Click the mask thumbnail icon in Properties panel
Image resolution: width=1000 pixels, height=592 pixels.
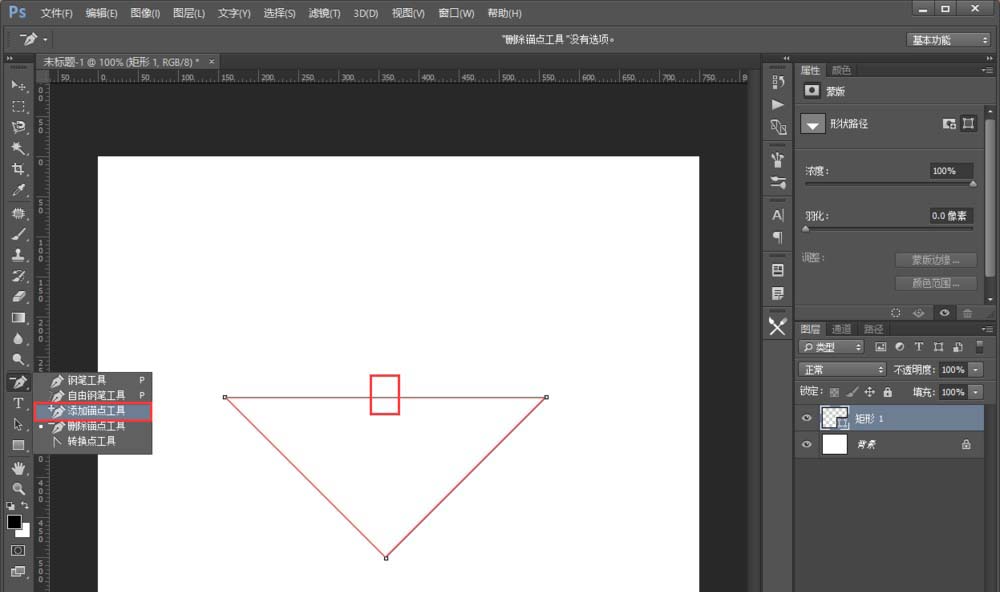click(812, 90)
